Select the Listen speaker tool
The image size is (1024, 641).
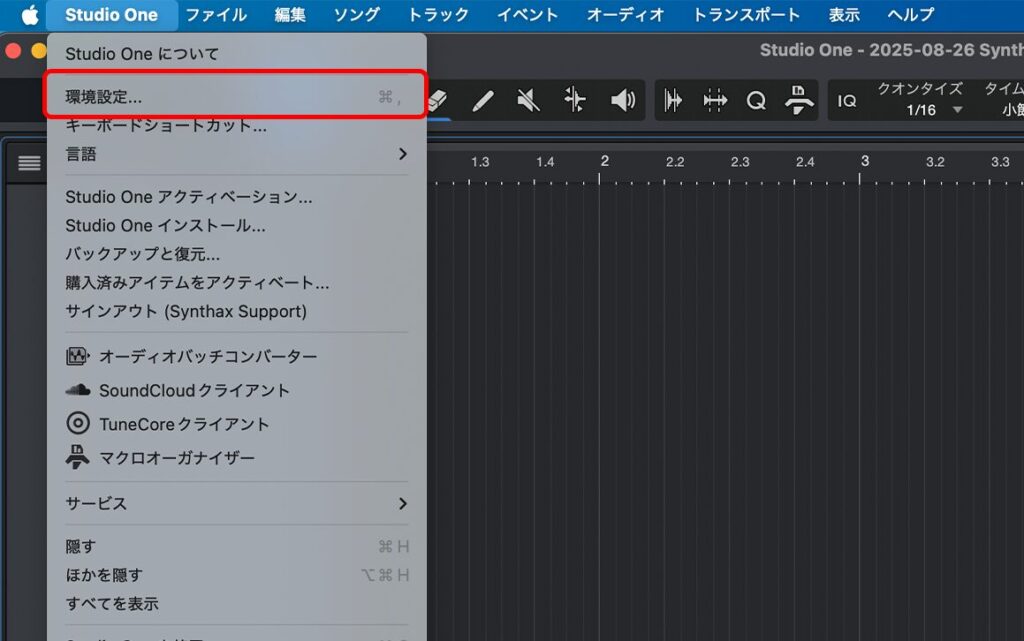click(623, 100)
